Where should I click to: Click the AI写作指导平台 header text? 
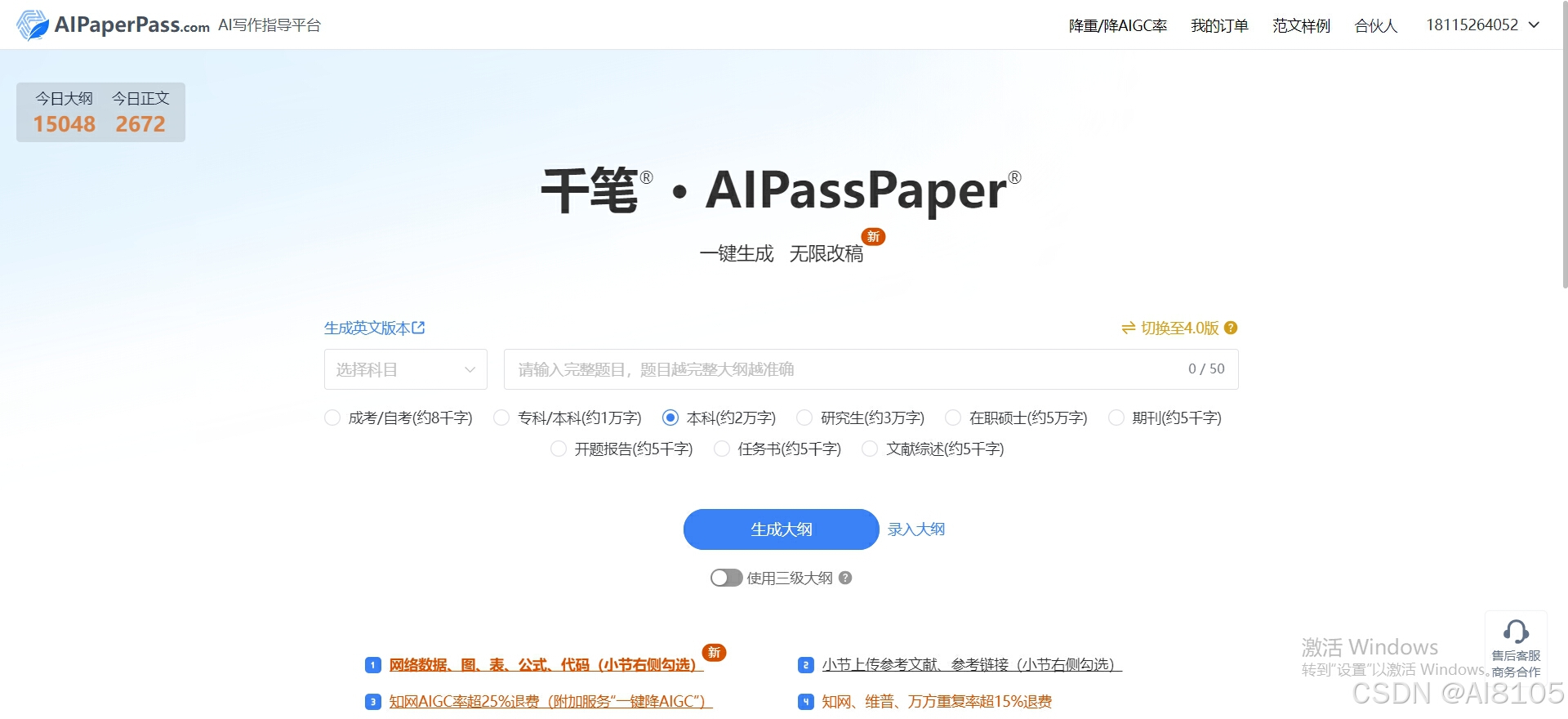pos(269,25)
